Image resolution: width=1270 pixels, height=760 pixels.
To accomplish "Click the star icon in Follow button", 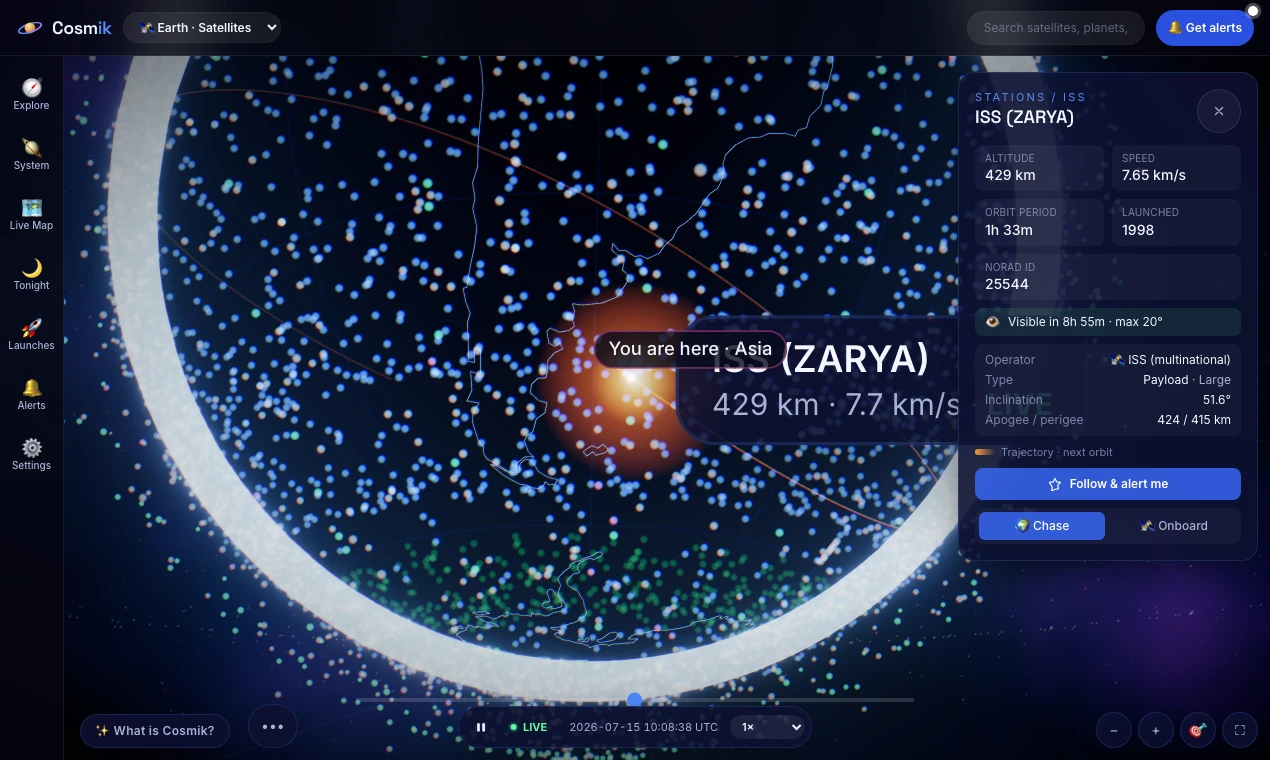I will tap(1055, 484).
